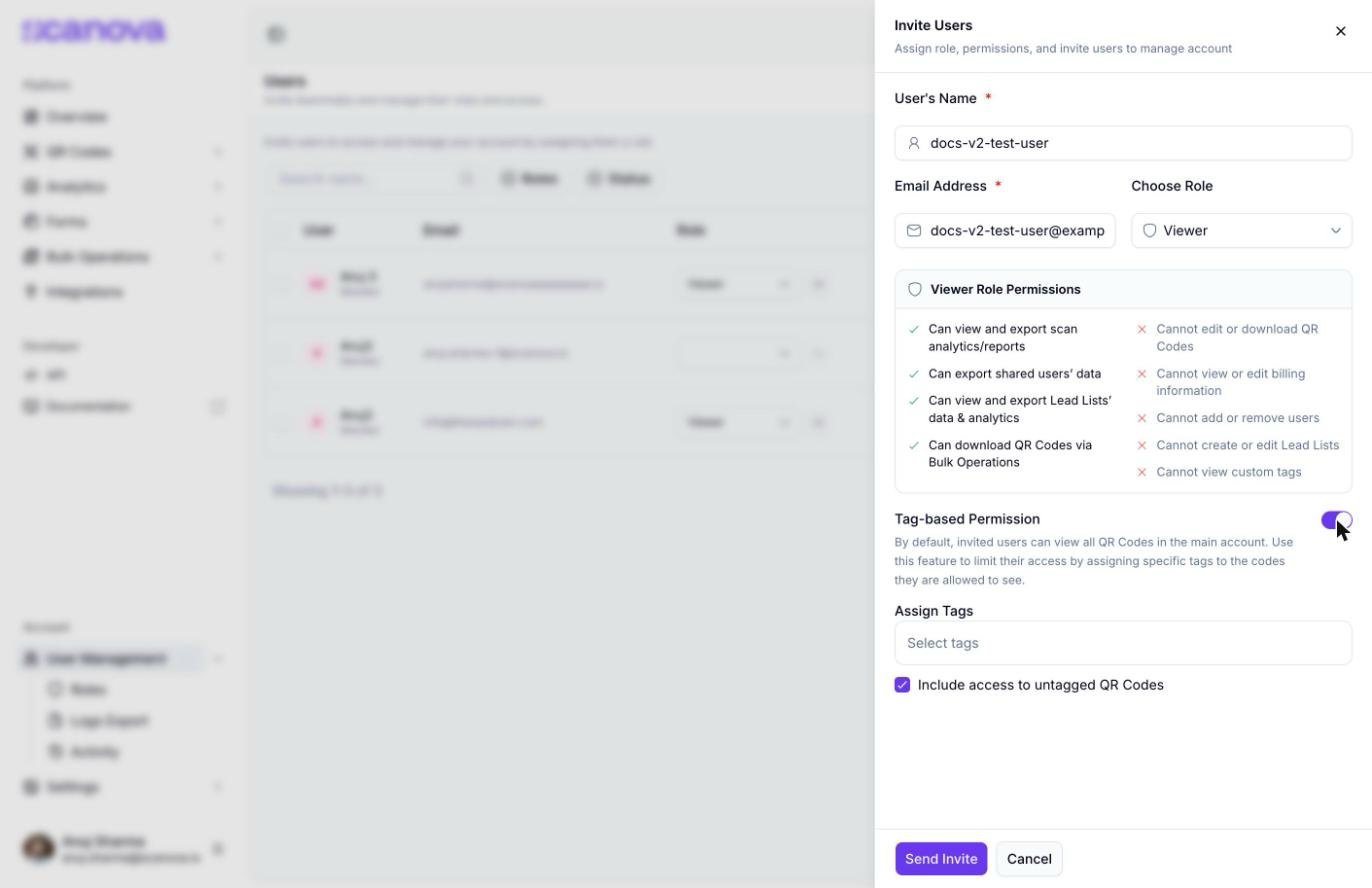Click the Cancel button

1029,859
